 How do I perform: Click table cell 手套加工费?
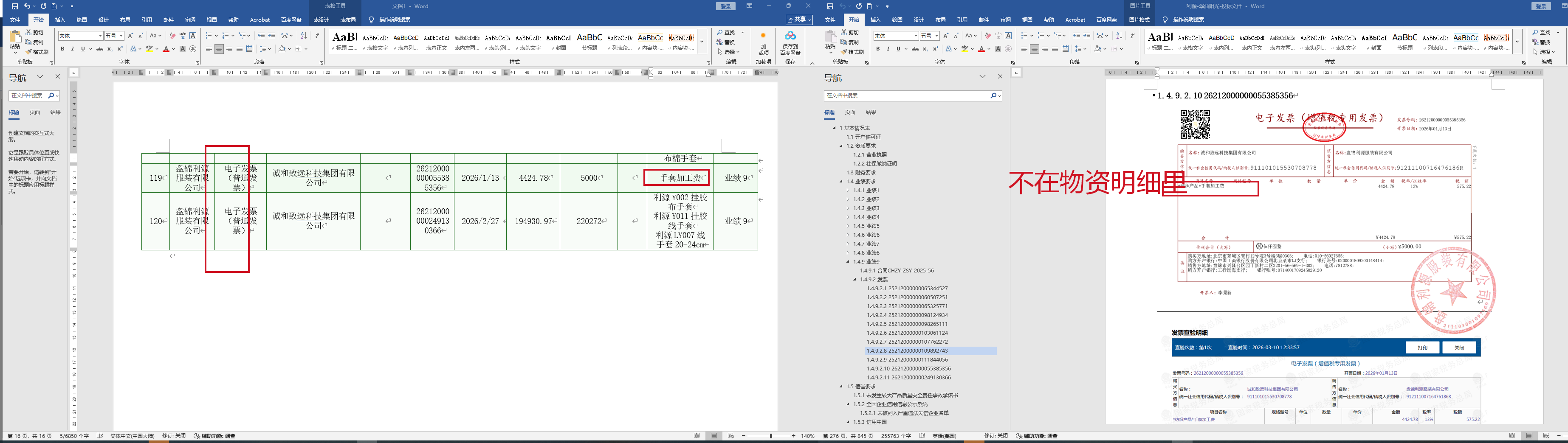pos(680,178)
